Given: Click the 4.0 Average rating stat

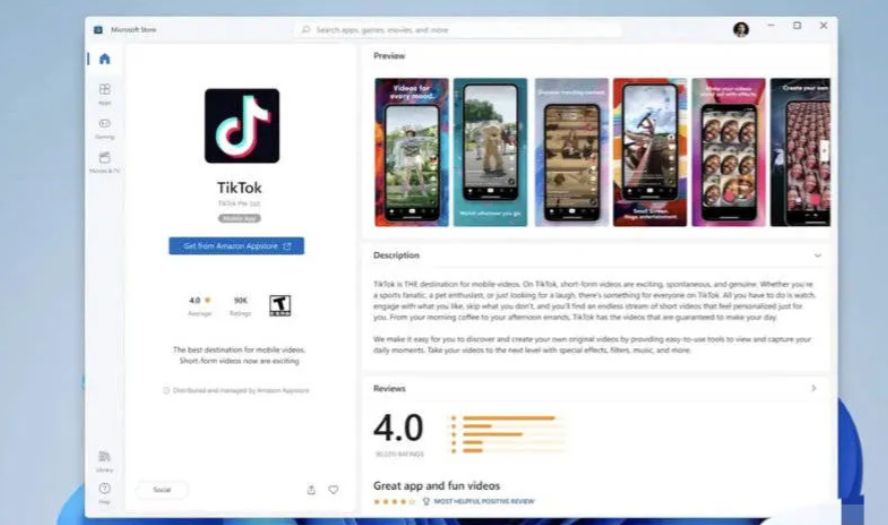Looking at the screenshot, I should [x=199, y=306].
